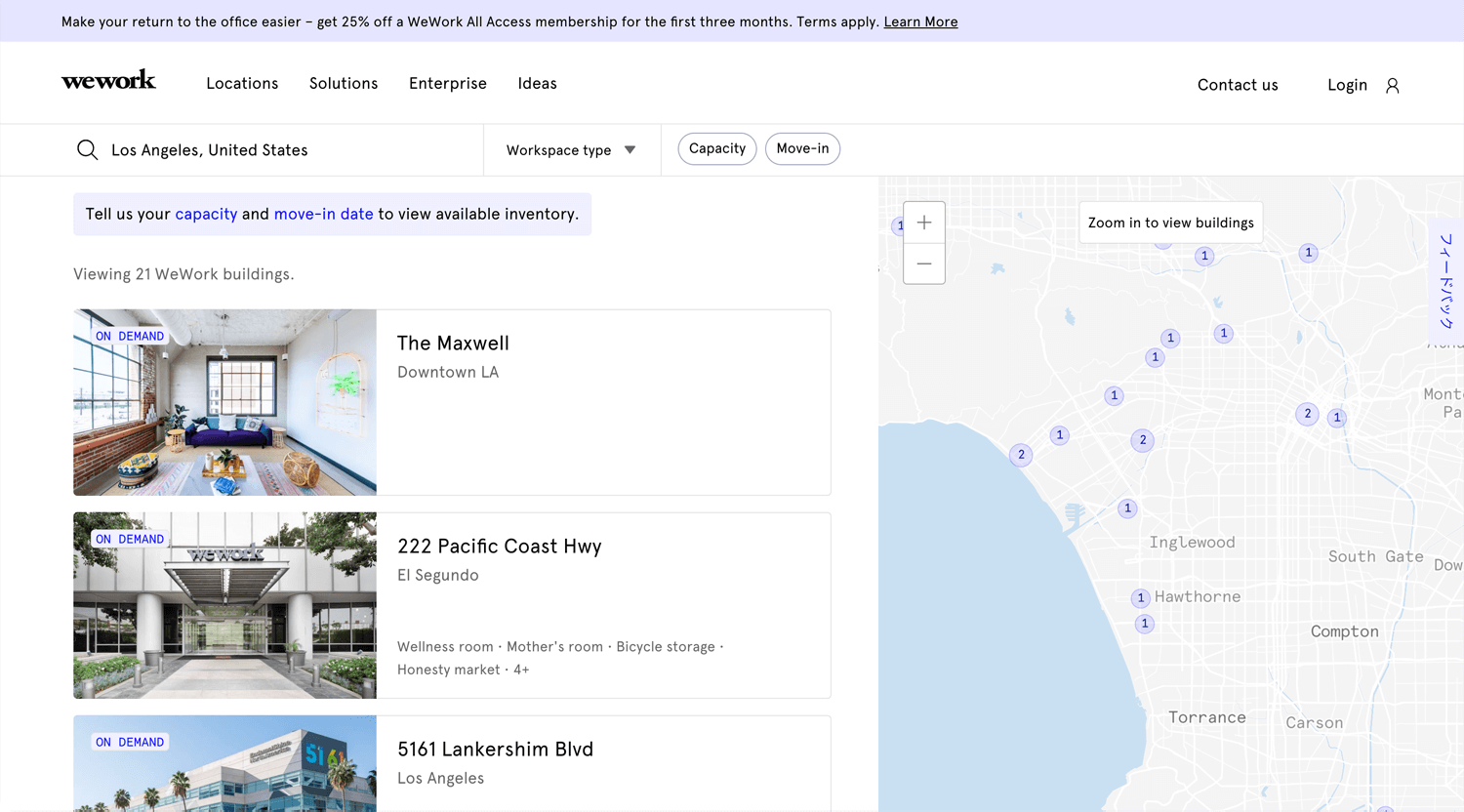
Task: Click the 5161 Lankershim Blvd title
Action: [x=495, y=750]
